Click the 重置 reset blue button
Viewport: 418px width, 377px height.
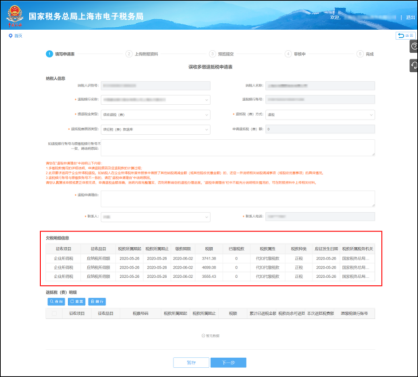[x=77, y=302]
